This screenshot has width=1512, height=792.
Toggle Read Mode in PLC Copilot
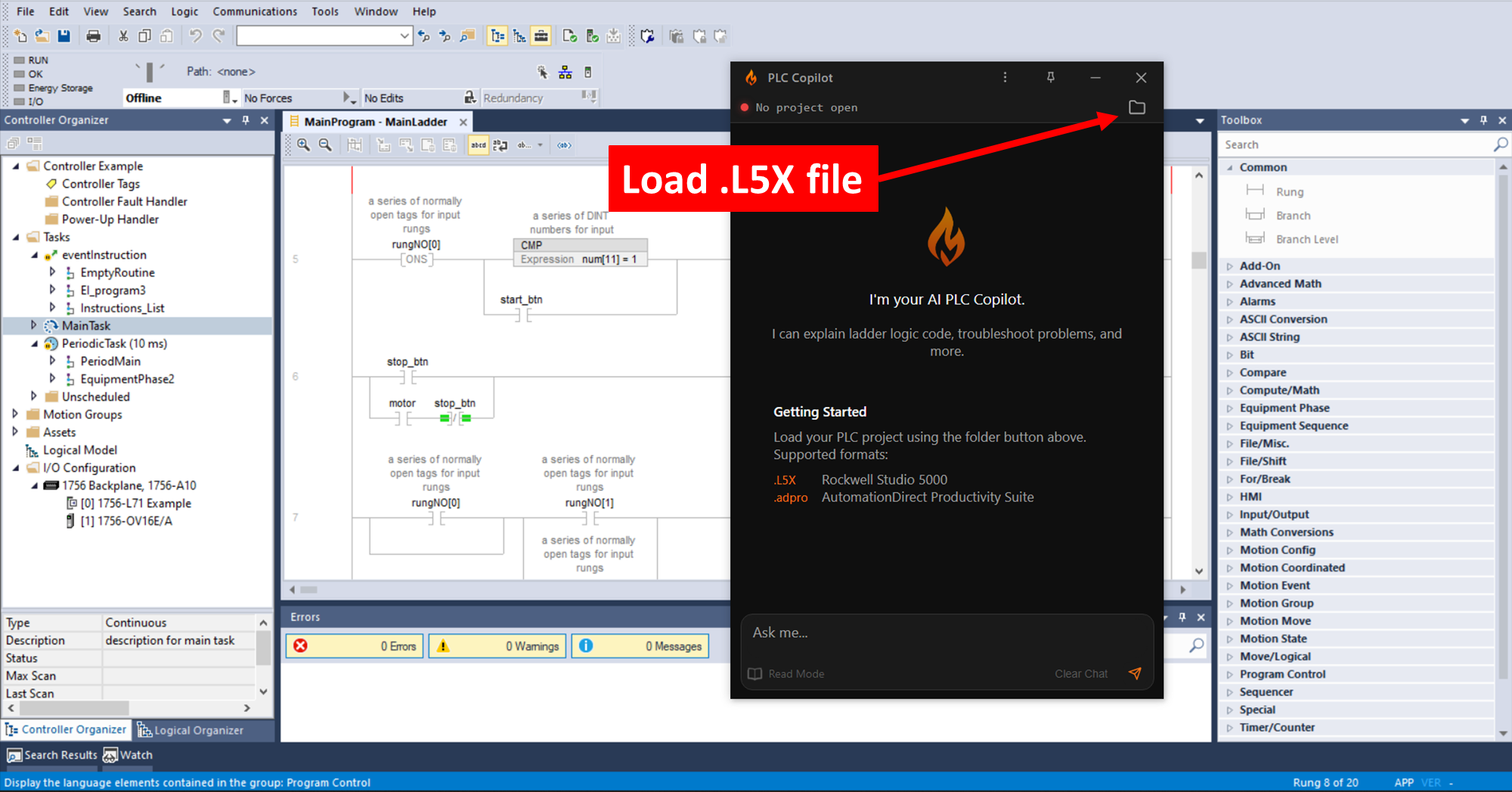coord(786,673)
